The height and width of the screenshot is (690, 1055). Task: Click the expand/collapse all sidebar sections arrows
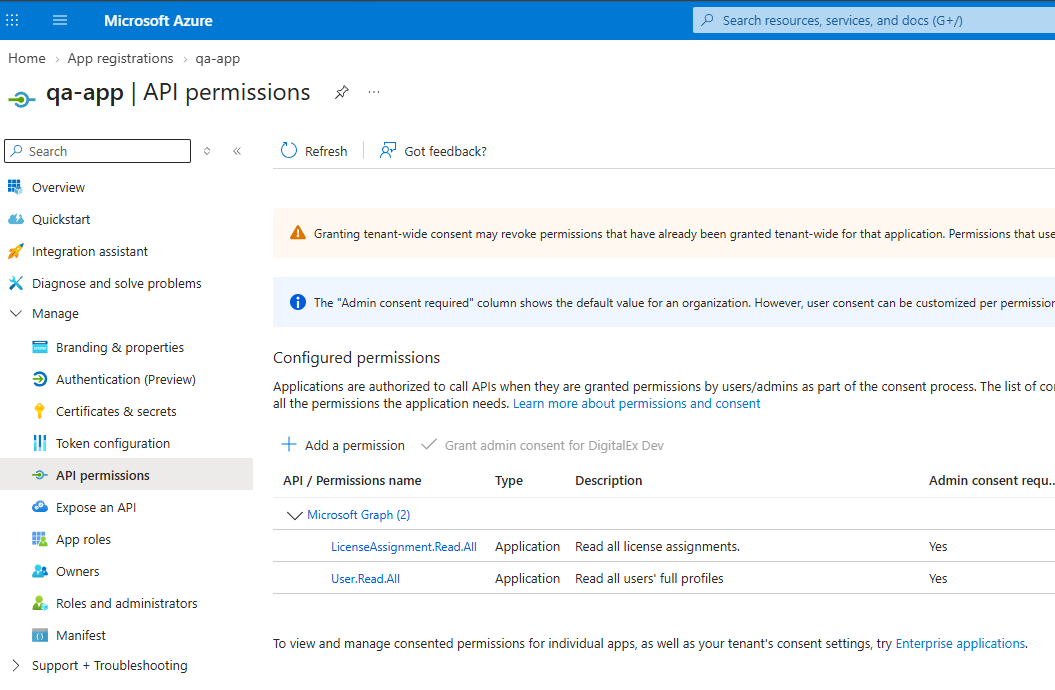click(207, 151)
